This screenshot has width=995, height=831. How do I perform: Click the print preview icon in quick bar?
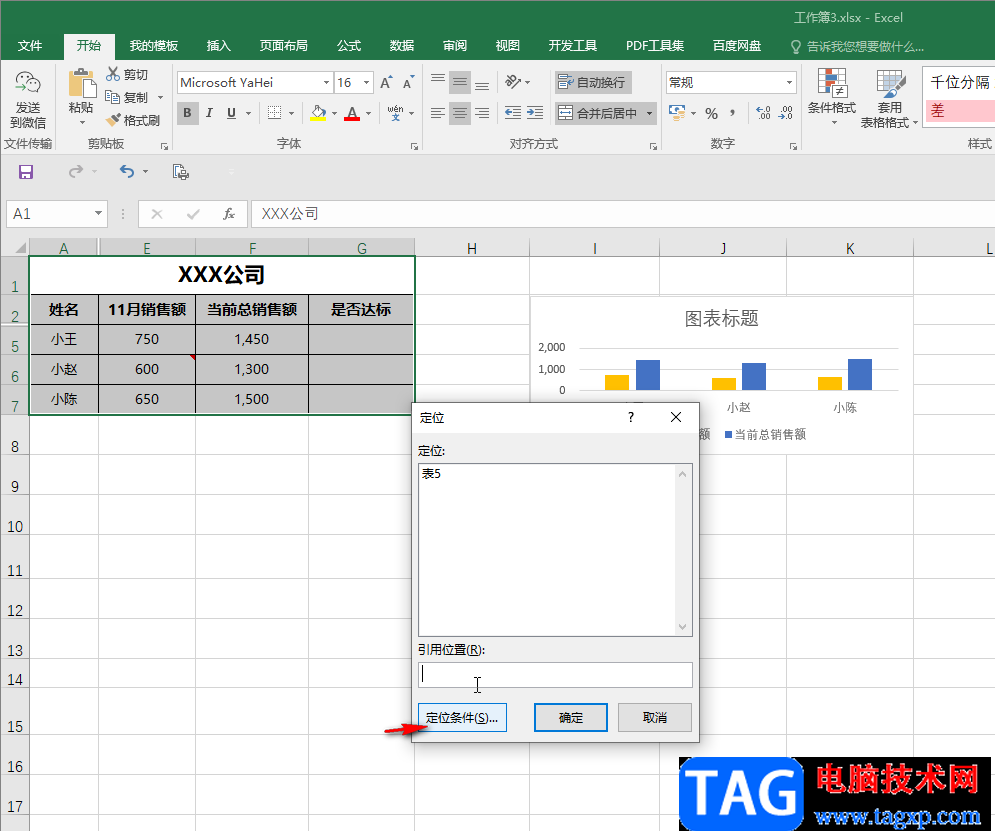click(x=181, y=172)
